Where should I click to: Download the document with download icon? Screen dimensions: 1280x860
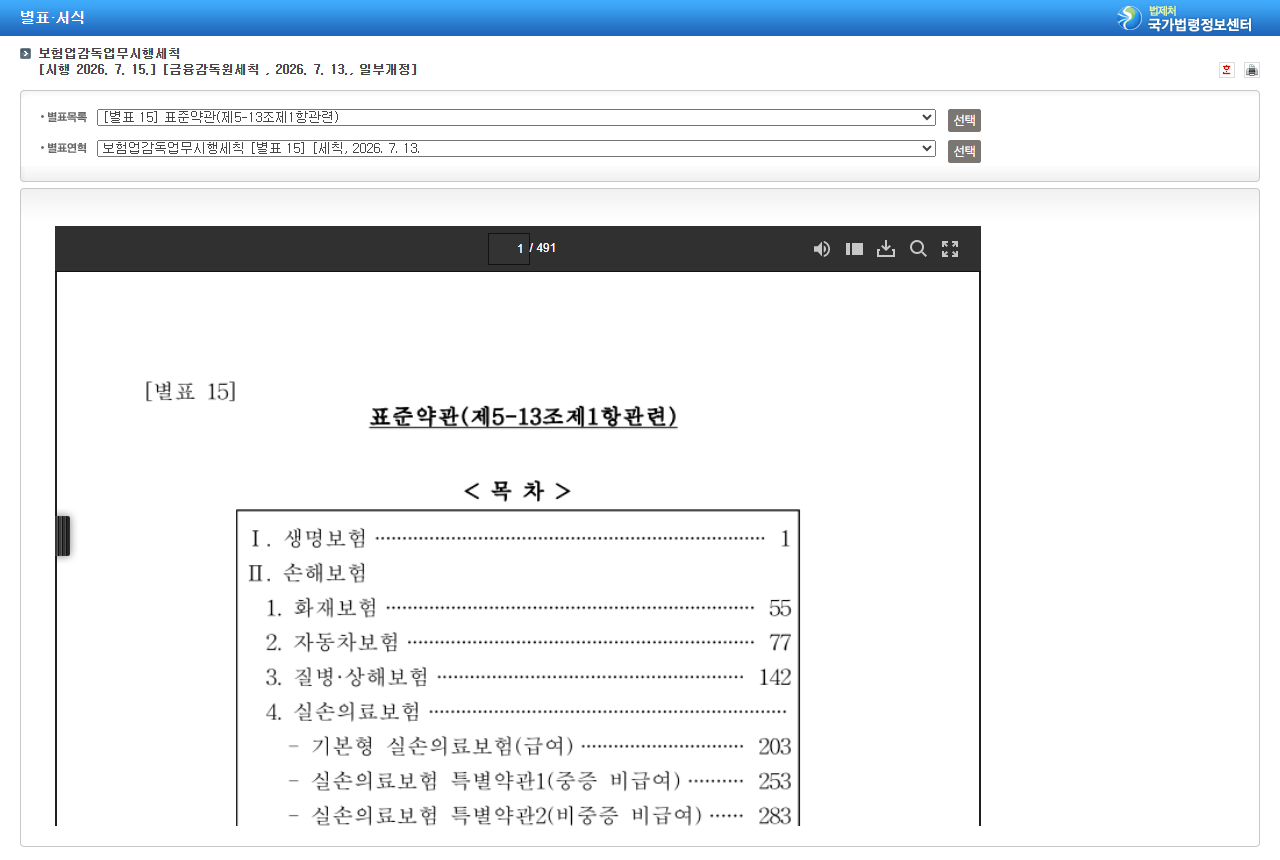(886, 249)
